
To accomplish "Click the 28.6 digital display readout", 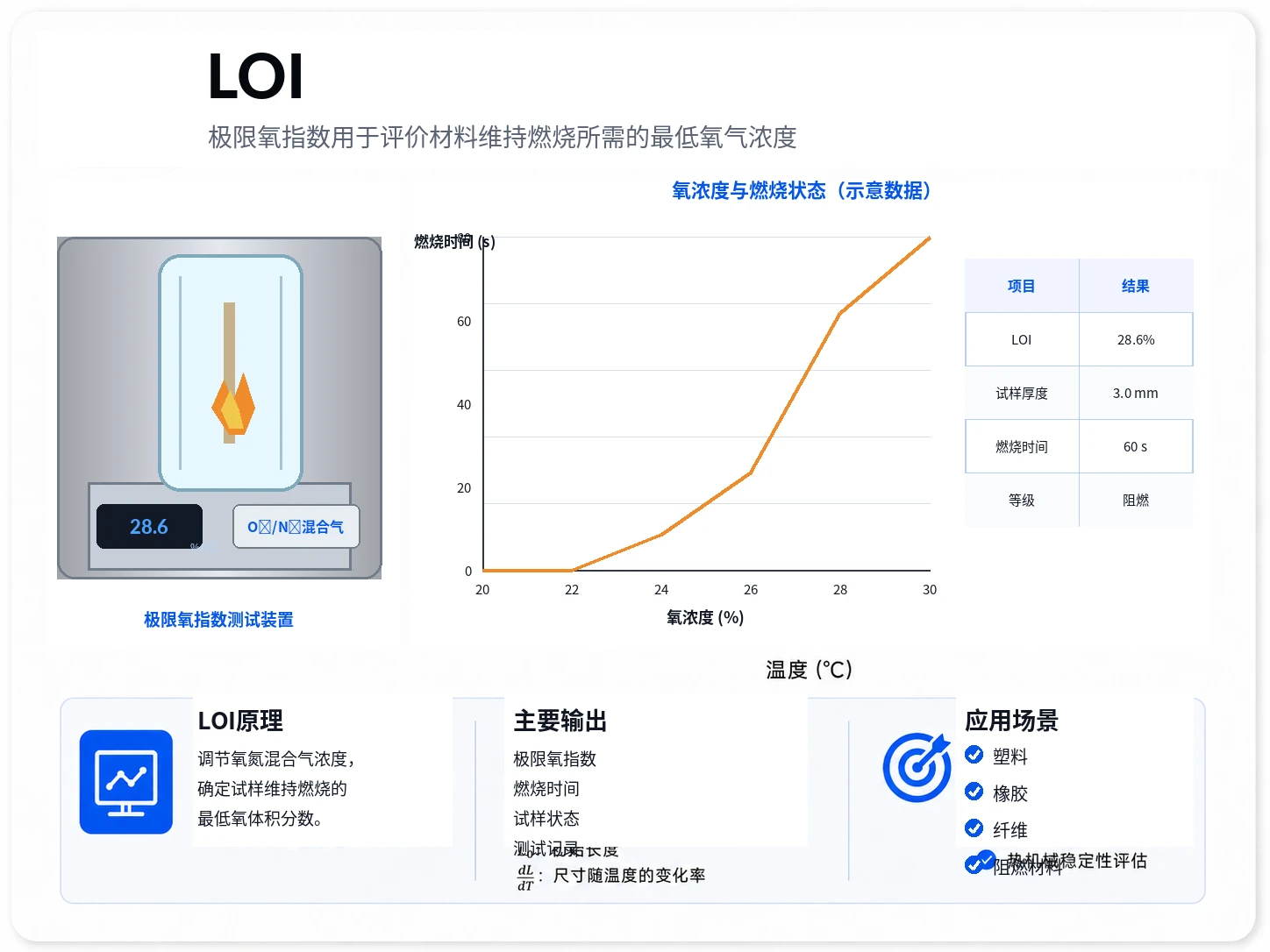I will 149,527.
